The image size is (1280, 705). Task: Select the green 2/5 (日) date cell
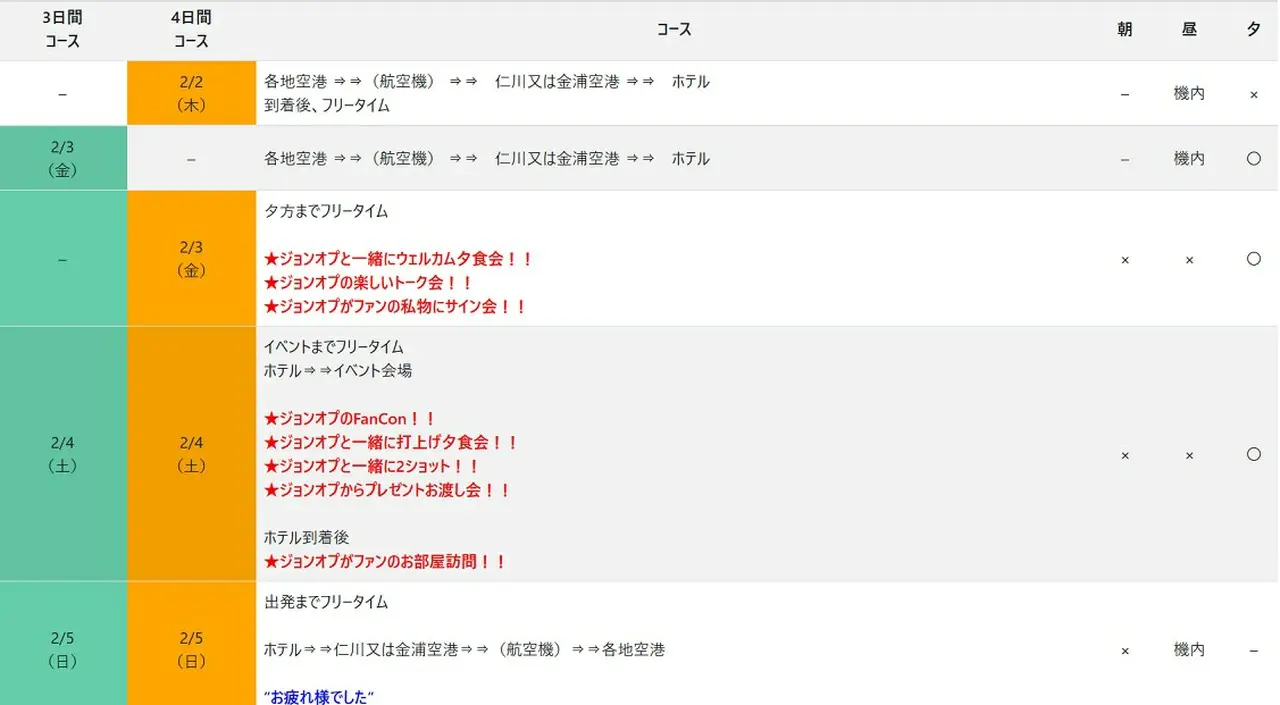click(63, 644)
